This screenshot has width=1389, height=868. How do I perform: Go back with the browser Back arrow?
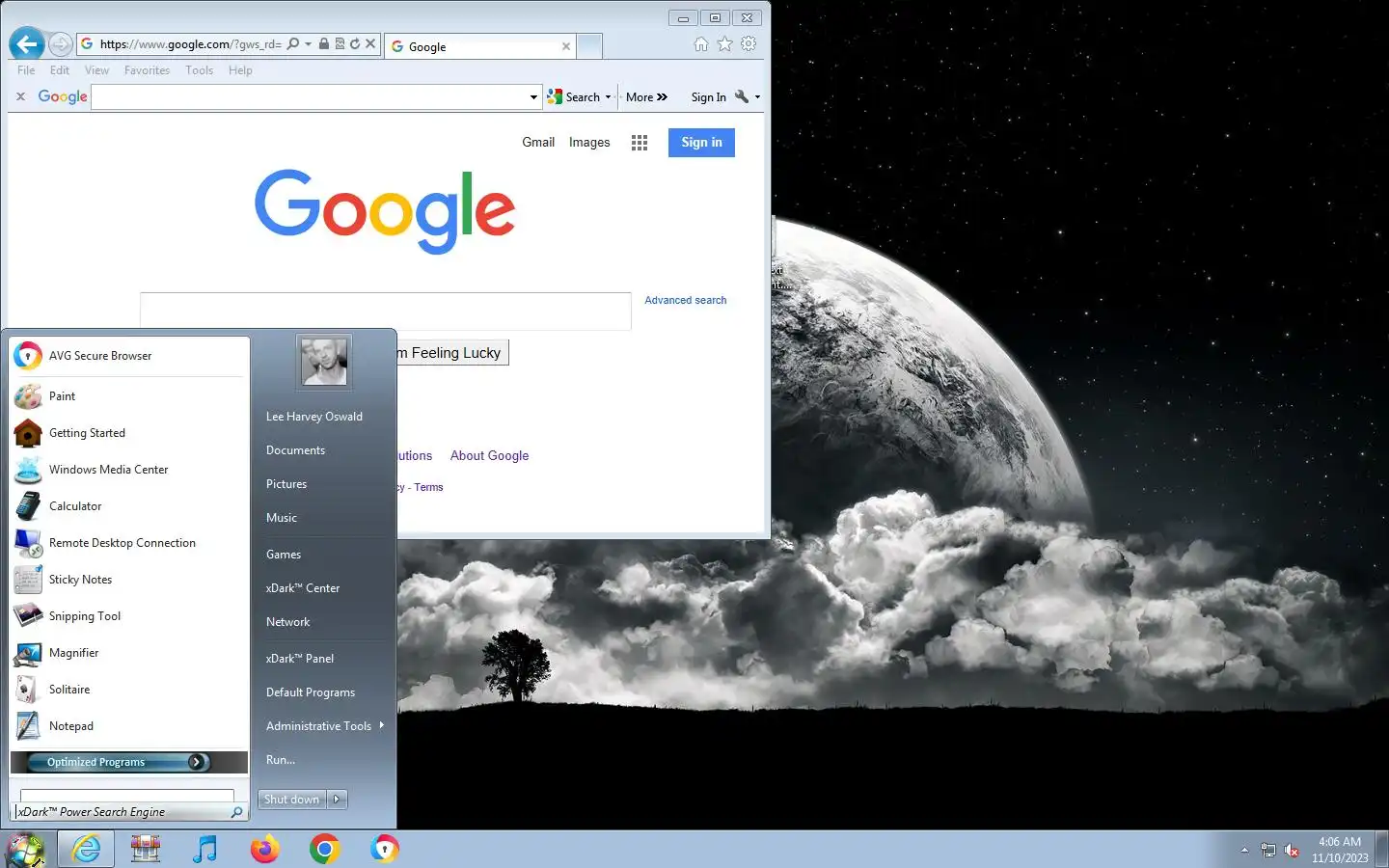pos(26,43)
